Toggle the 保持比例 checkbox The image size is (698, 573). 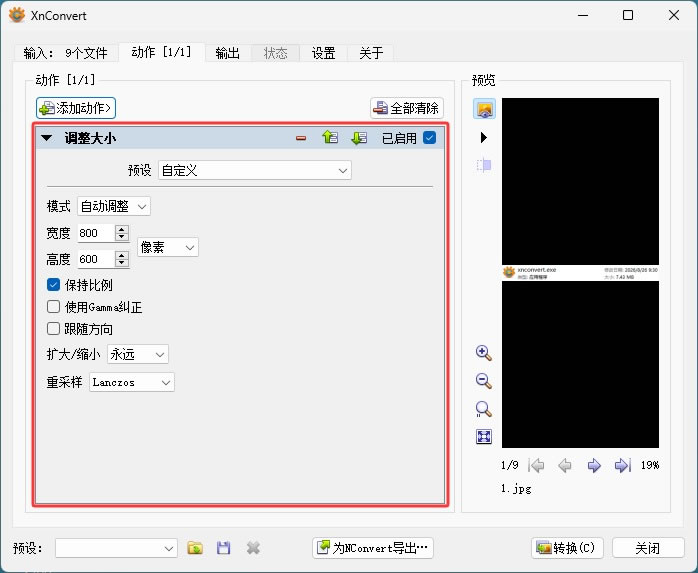click(x=53, y=284)
